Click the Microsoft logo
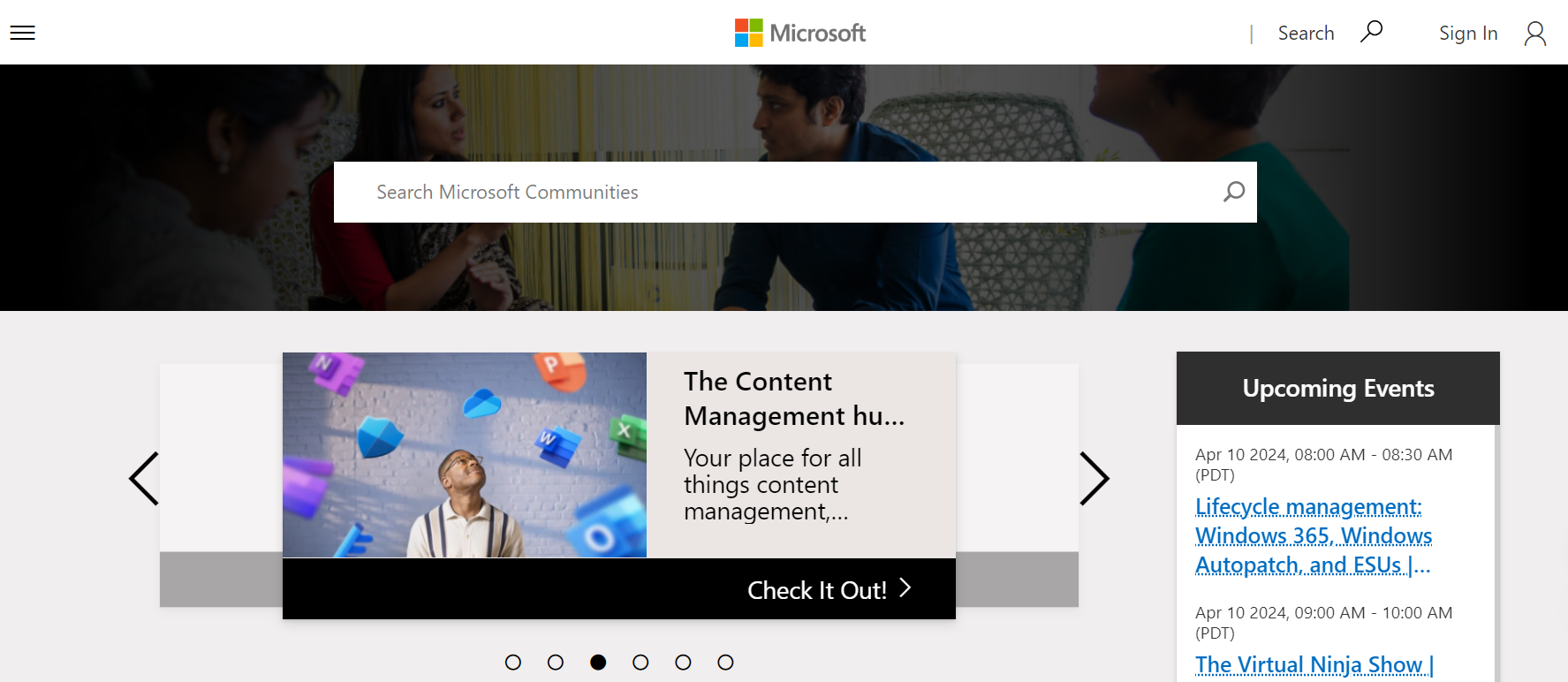This screenshot has width=1568, height=682. coord(800,33)
